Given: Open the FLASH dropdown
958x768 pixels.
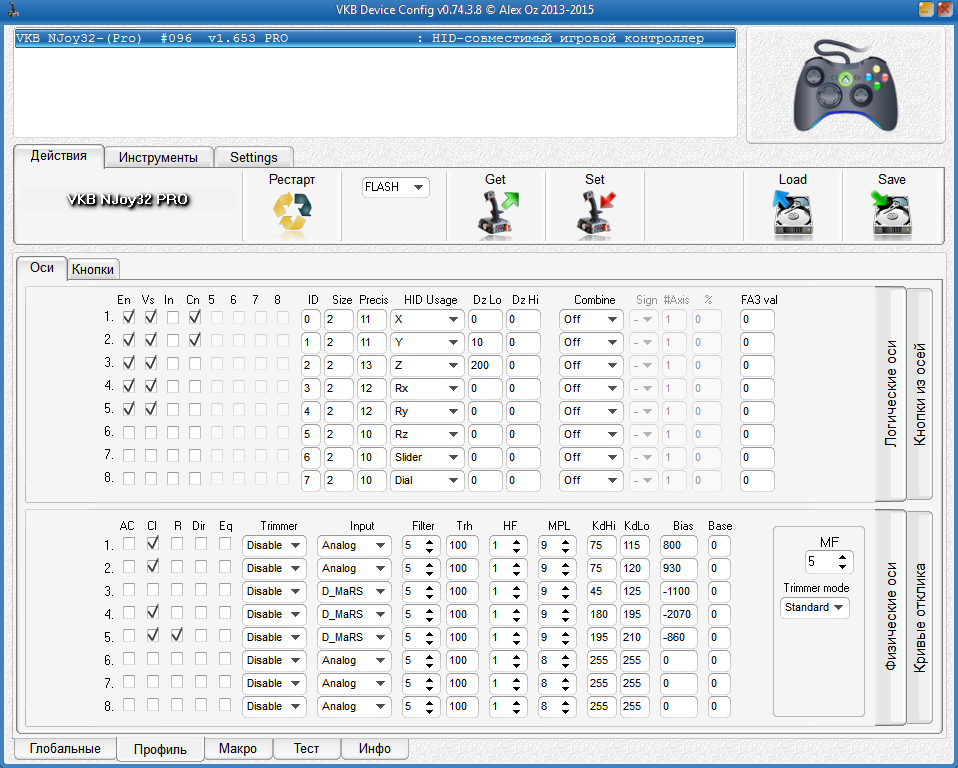Looking at the screenshot, I should (395, 187).
